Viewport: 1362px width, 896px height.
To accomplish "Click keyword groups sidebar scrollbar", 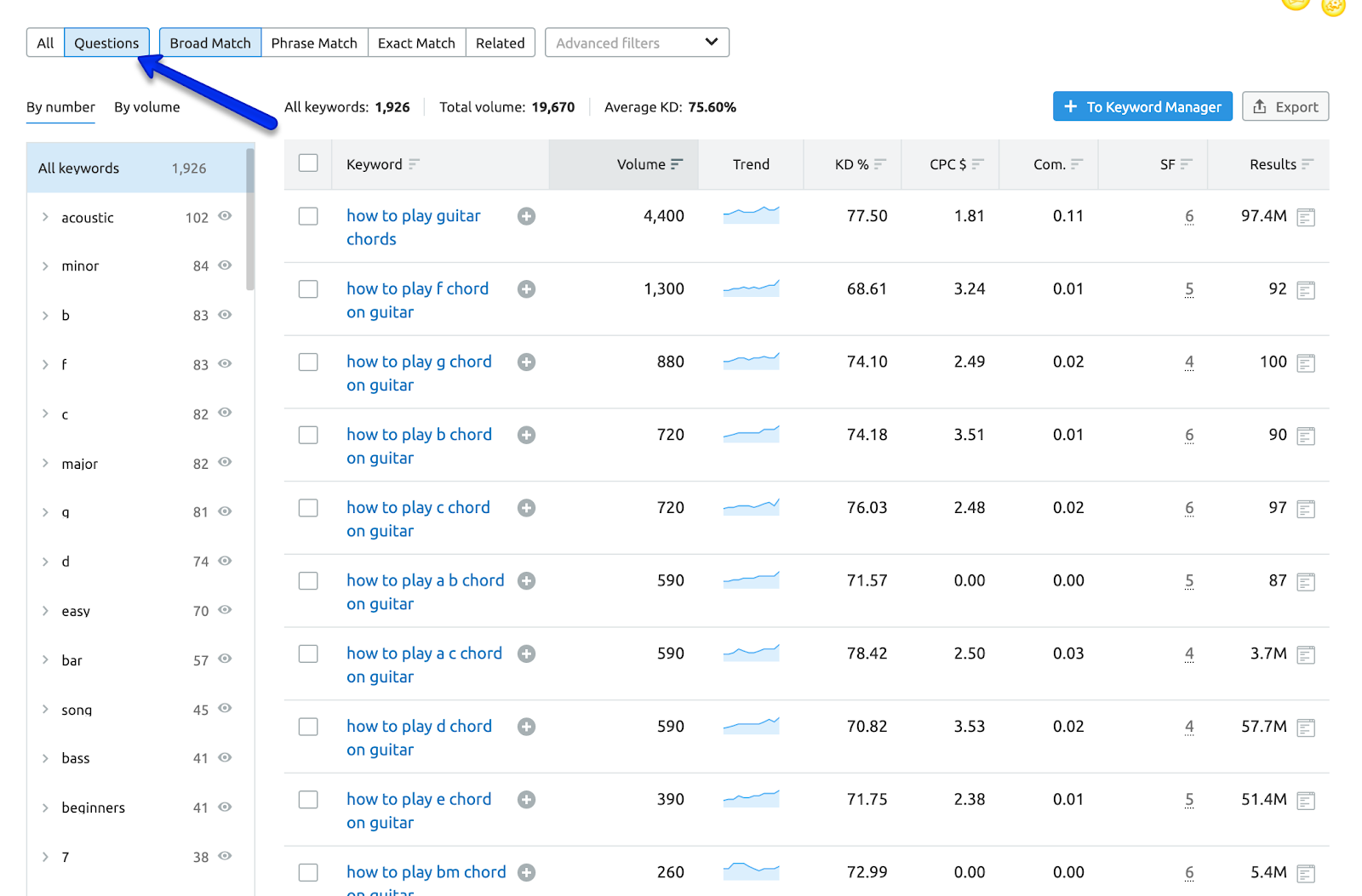I will click(x=250, y=219).
